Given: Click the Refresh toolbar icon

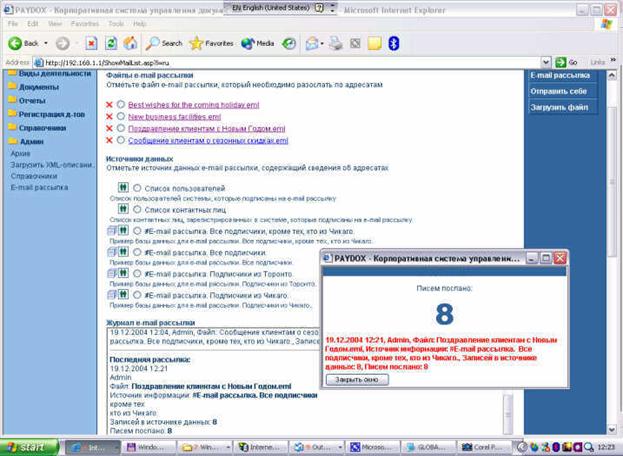Looking at the screenshot, I should pos(111,43).
